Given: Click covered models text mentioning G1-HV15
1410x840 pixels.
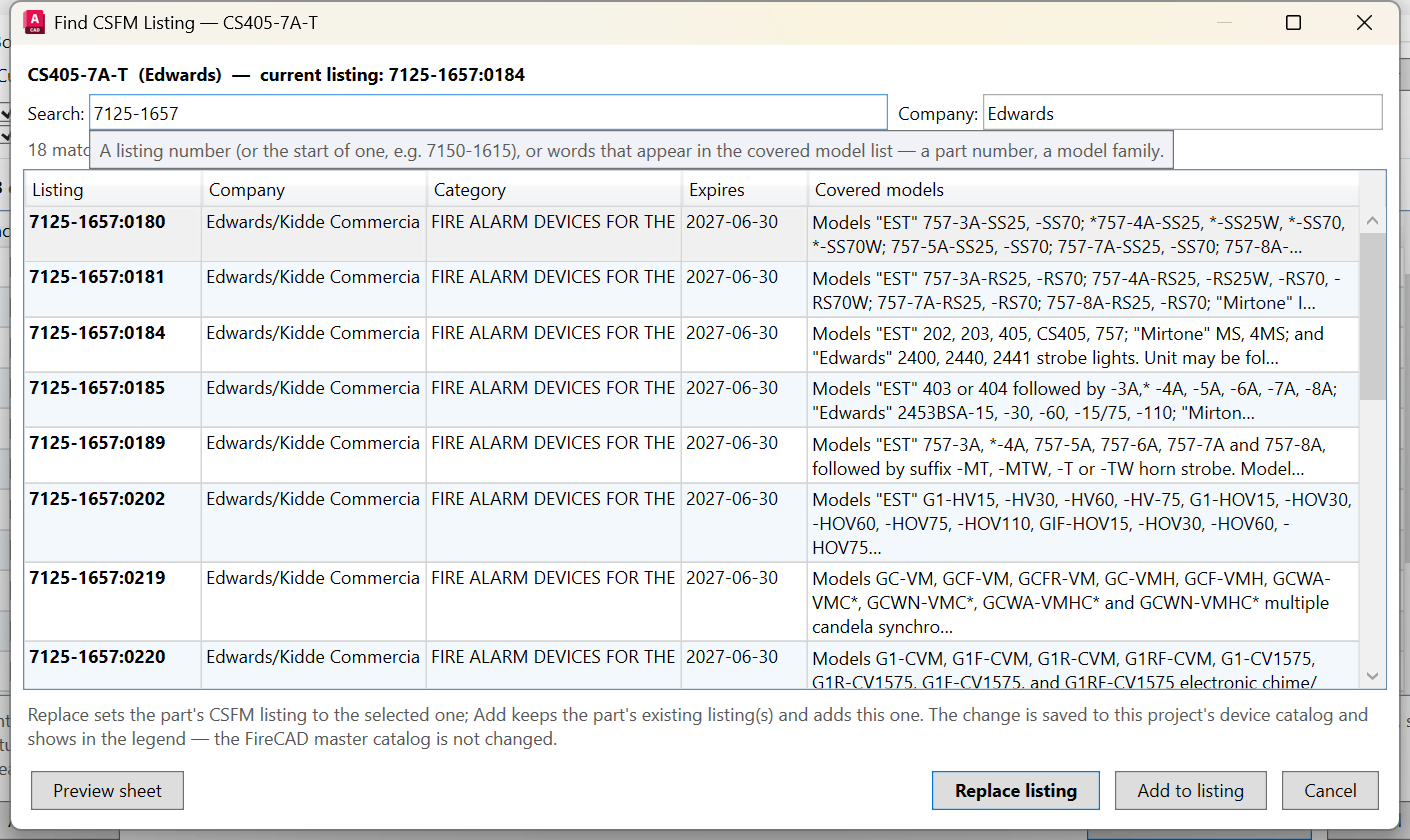Looking at the screenshot, I should coord(1081,523).
